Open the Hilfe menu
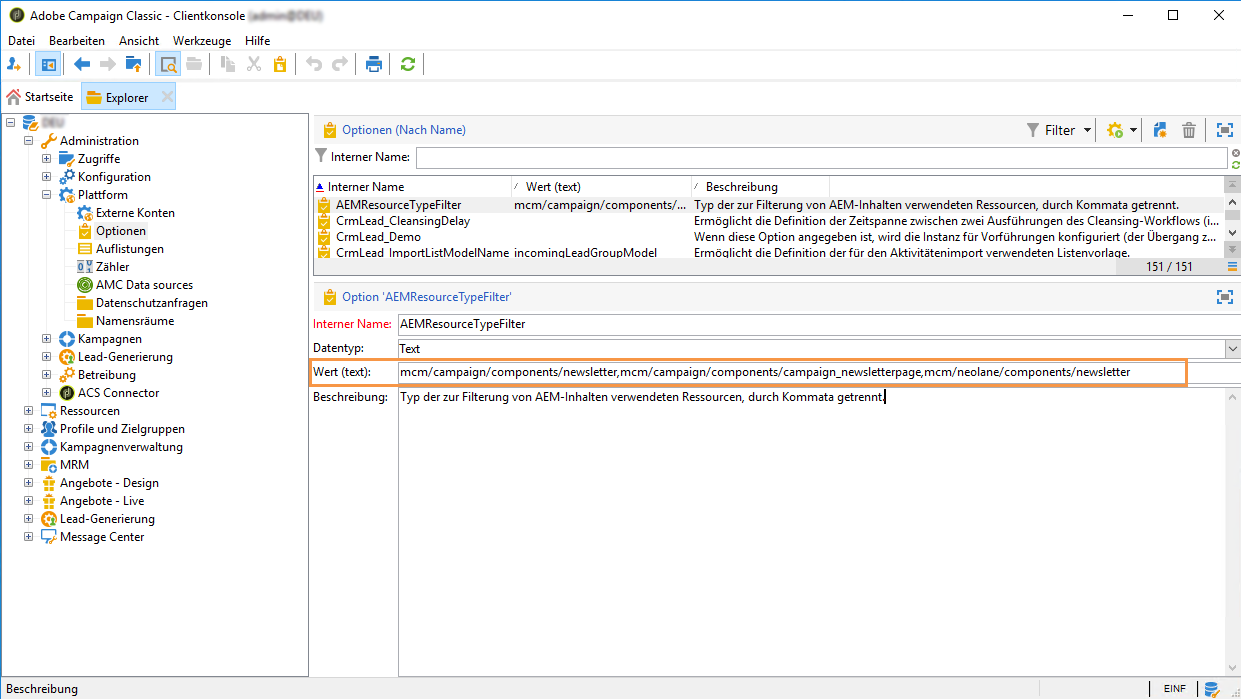1241x699 pixels. click(257, 41)
